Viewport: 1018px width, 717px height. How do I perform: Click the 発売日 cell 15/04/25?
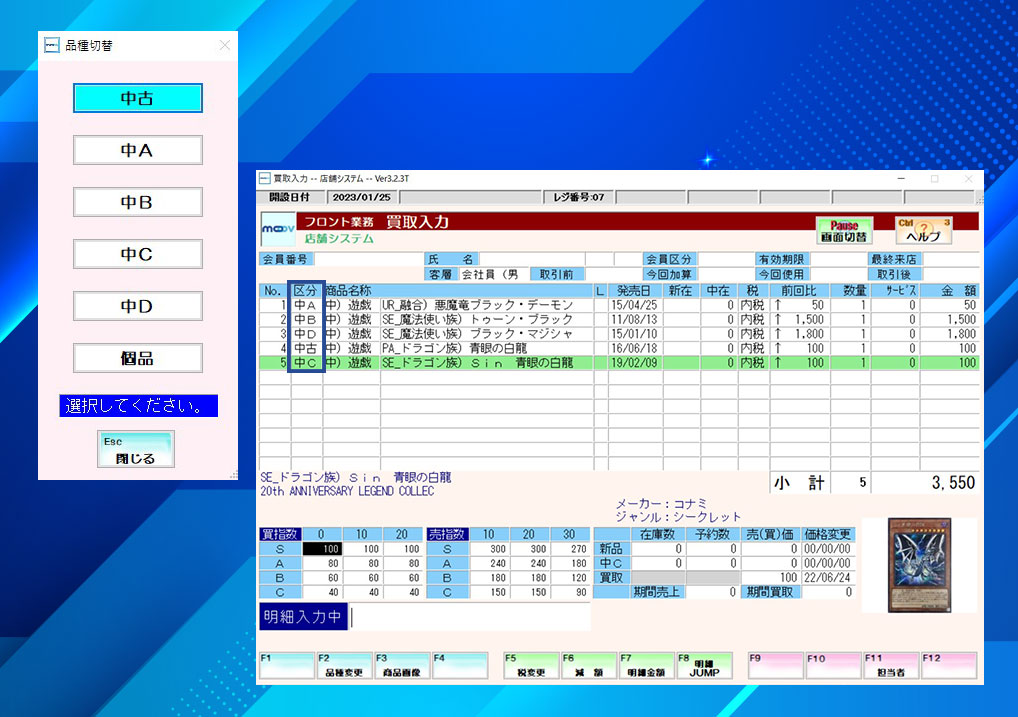pos(635,305)
